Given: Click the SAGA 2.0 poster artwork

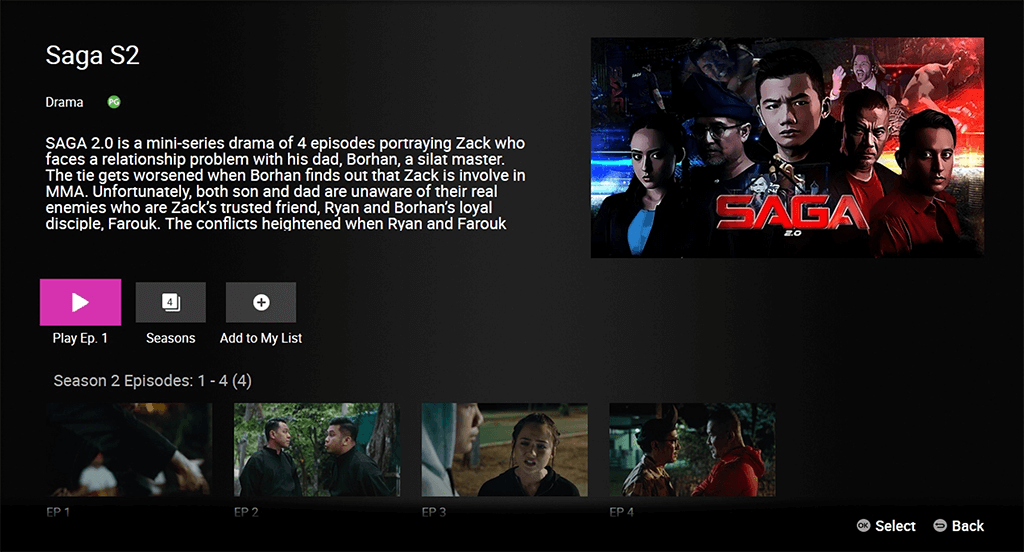Looking at the screenshot, I should [788, 148].
